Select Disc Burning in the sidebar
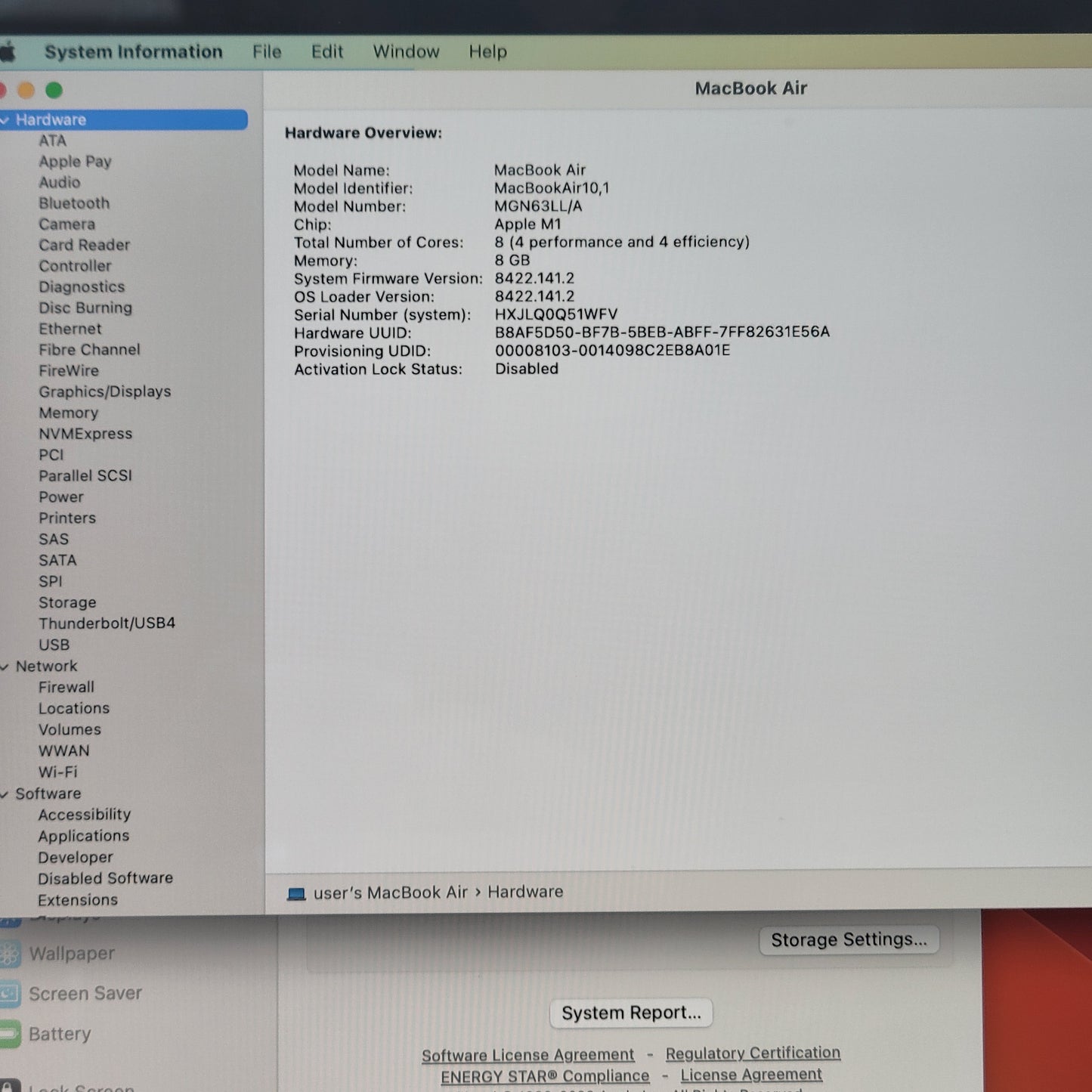 tap(85, 308)
